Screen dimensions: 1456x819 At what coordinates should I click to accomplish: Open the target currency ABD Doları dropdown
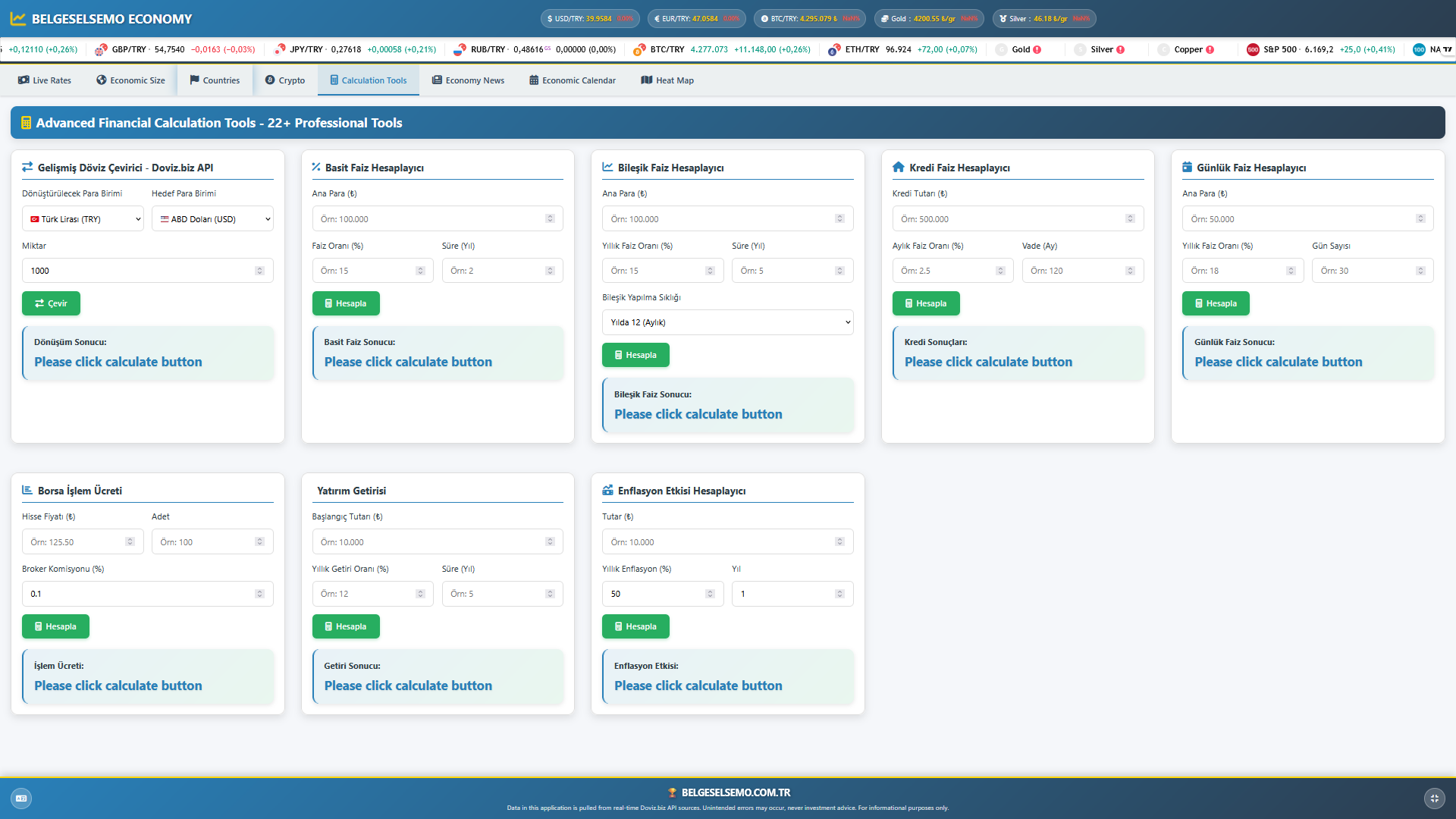coord(212,219)
